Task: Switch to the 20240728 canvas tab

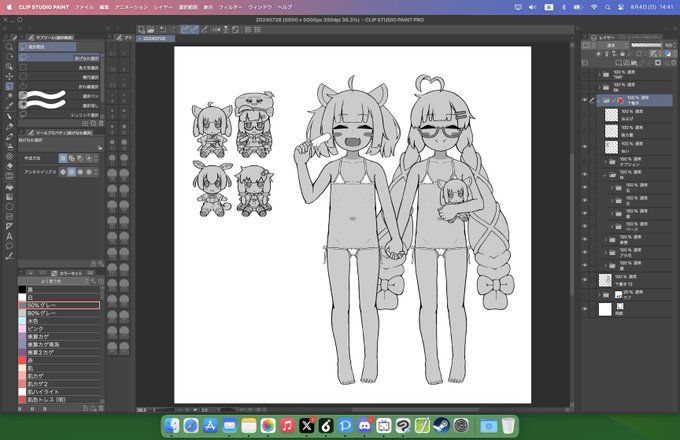Action: 156,39
